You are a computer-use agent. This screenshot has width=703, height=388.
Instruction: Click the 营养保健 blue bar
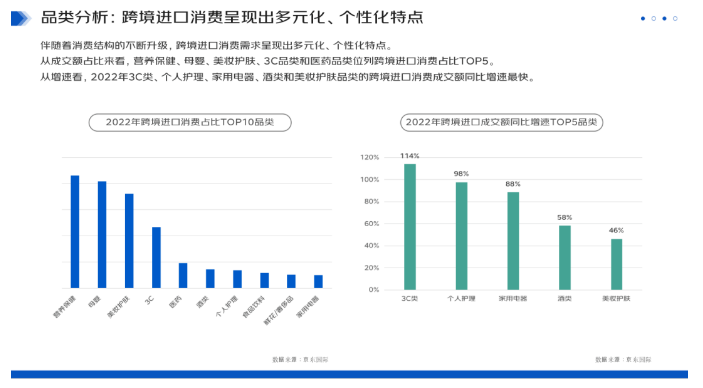point(75,231)
